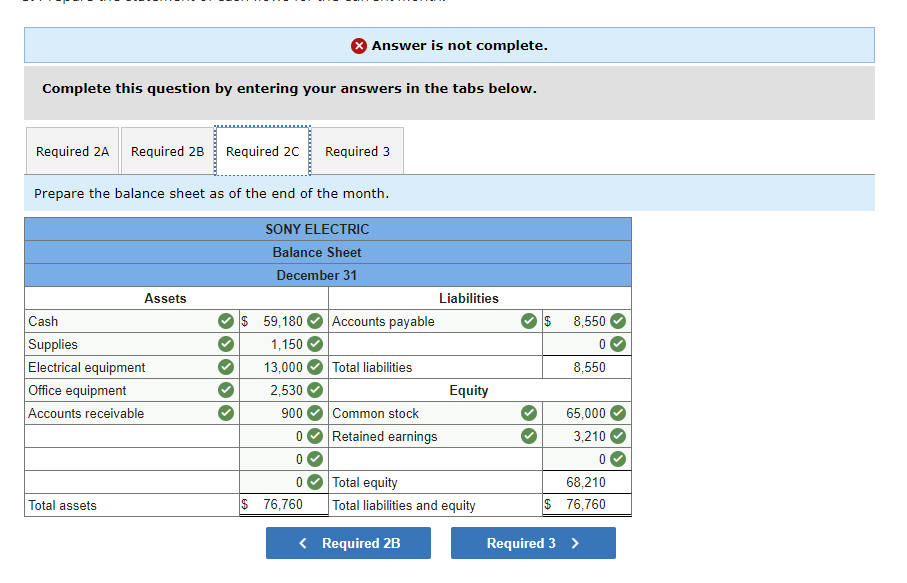
Task: Select empty account cell below Accounts payable
Action: click(435, 344)
